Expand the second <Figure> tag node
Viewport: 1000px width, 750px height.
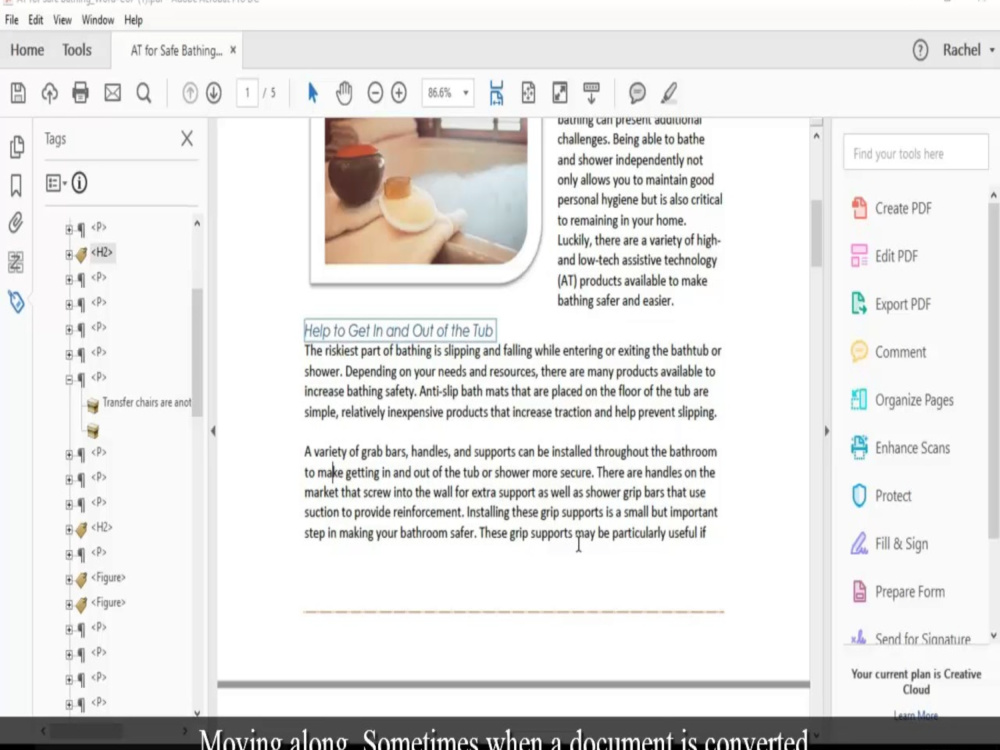click(69, 605)
